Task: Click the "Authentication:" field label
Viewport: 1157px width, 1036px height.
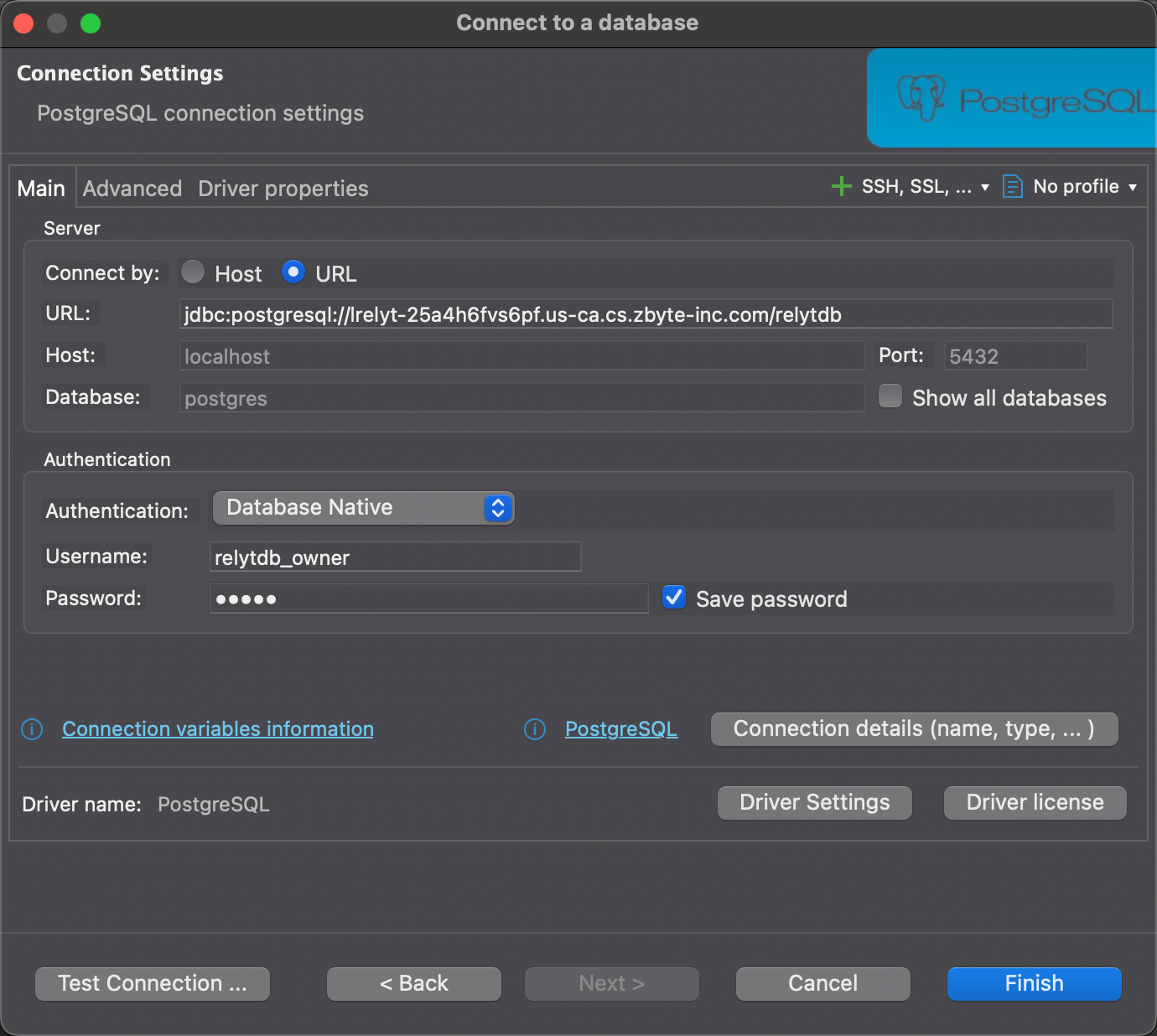Action: [117, 511]
